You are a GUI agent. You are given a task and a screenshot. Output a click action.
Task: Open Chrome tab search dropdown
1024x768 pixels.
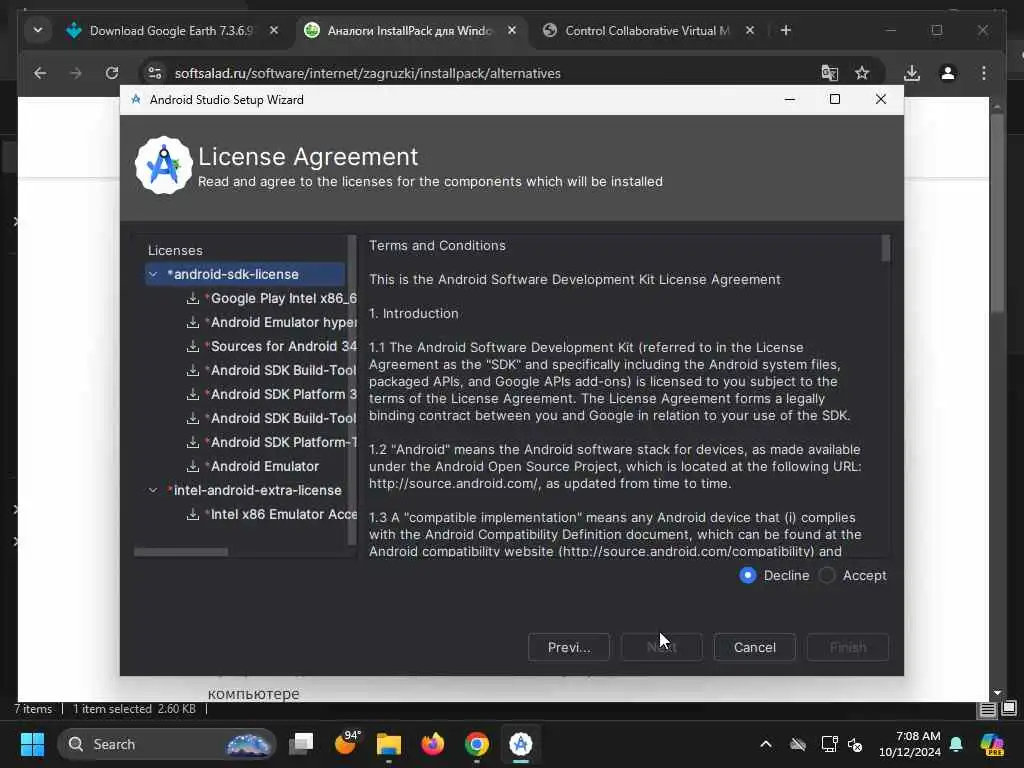pos(38,31)
